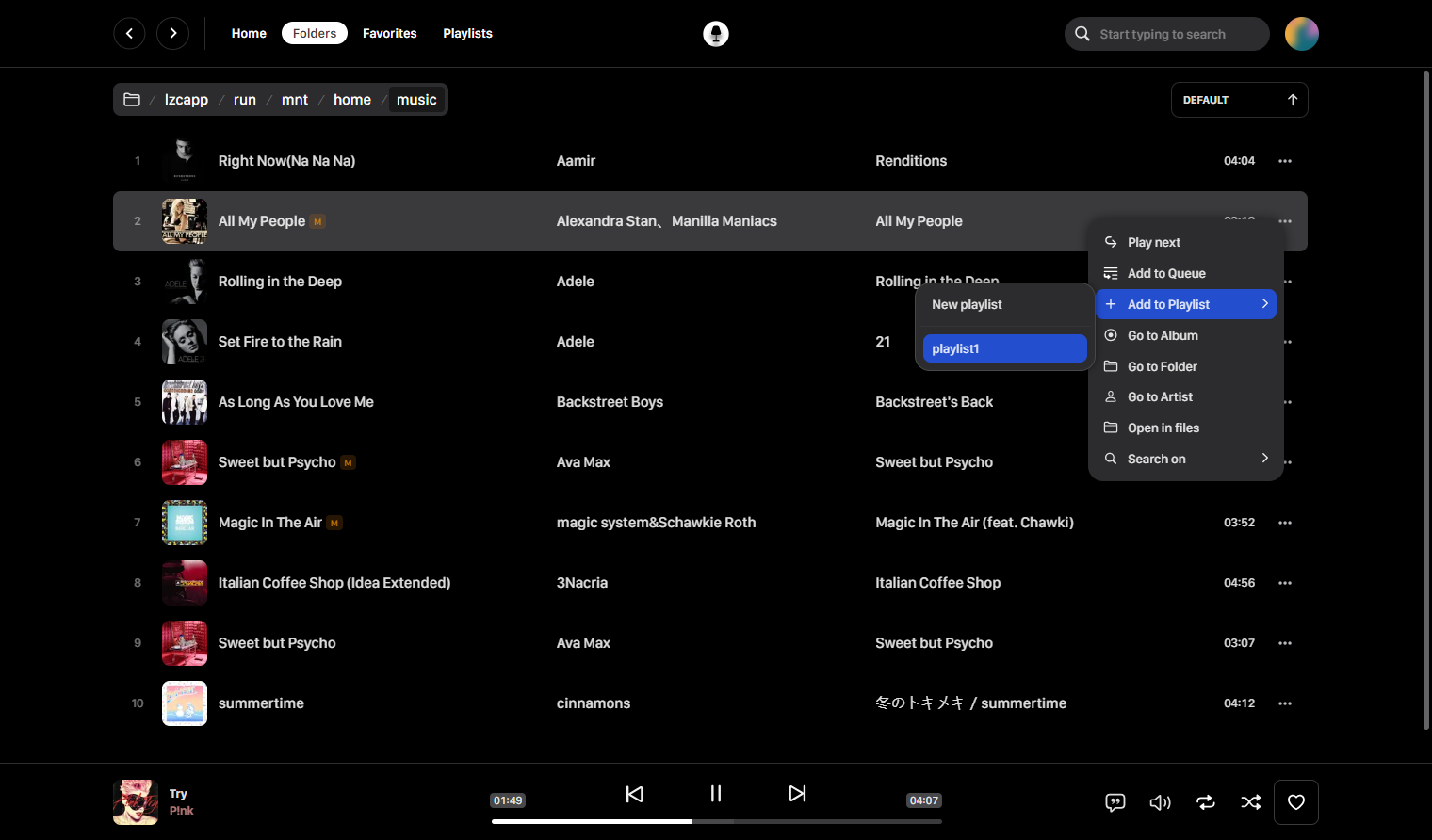The height and width of the screenshot is (840, 1432).
Task: Go back with the left arrow
Action: coord(129,33)
